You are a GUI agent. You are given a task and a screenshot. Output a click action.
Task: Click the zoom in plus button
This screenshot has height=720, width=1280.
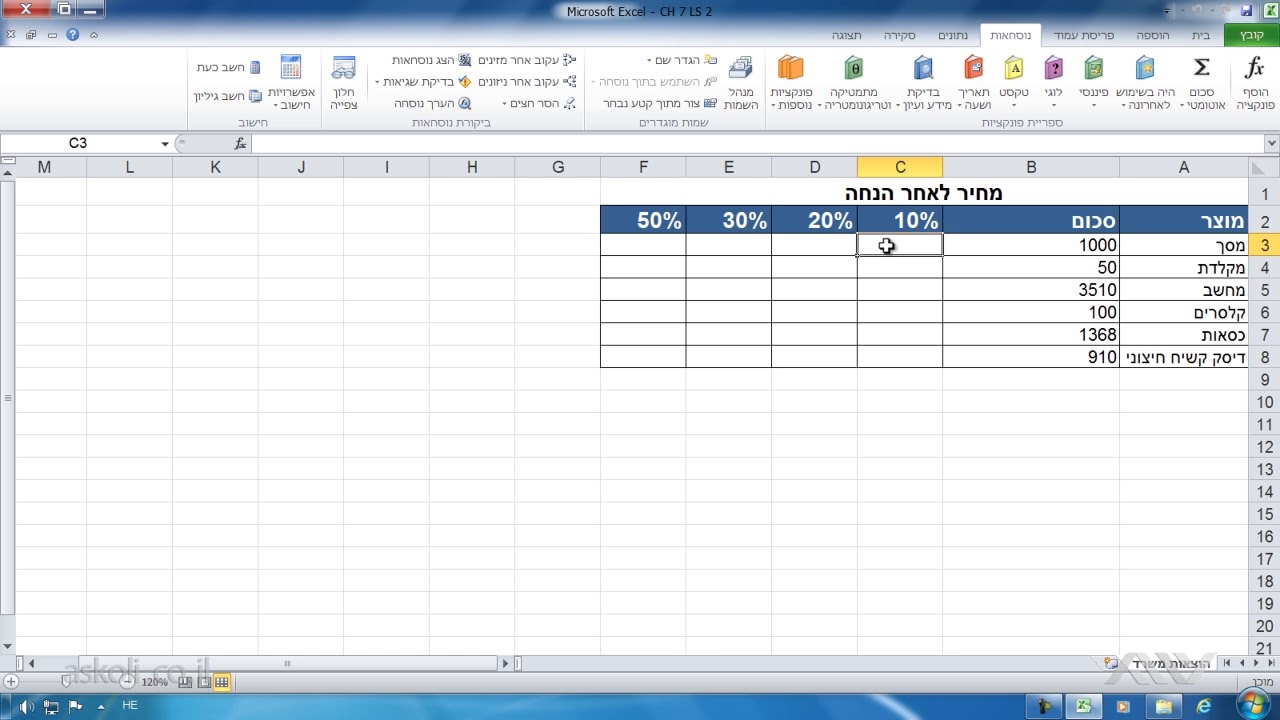click(11, 682)
